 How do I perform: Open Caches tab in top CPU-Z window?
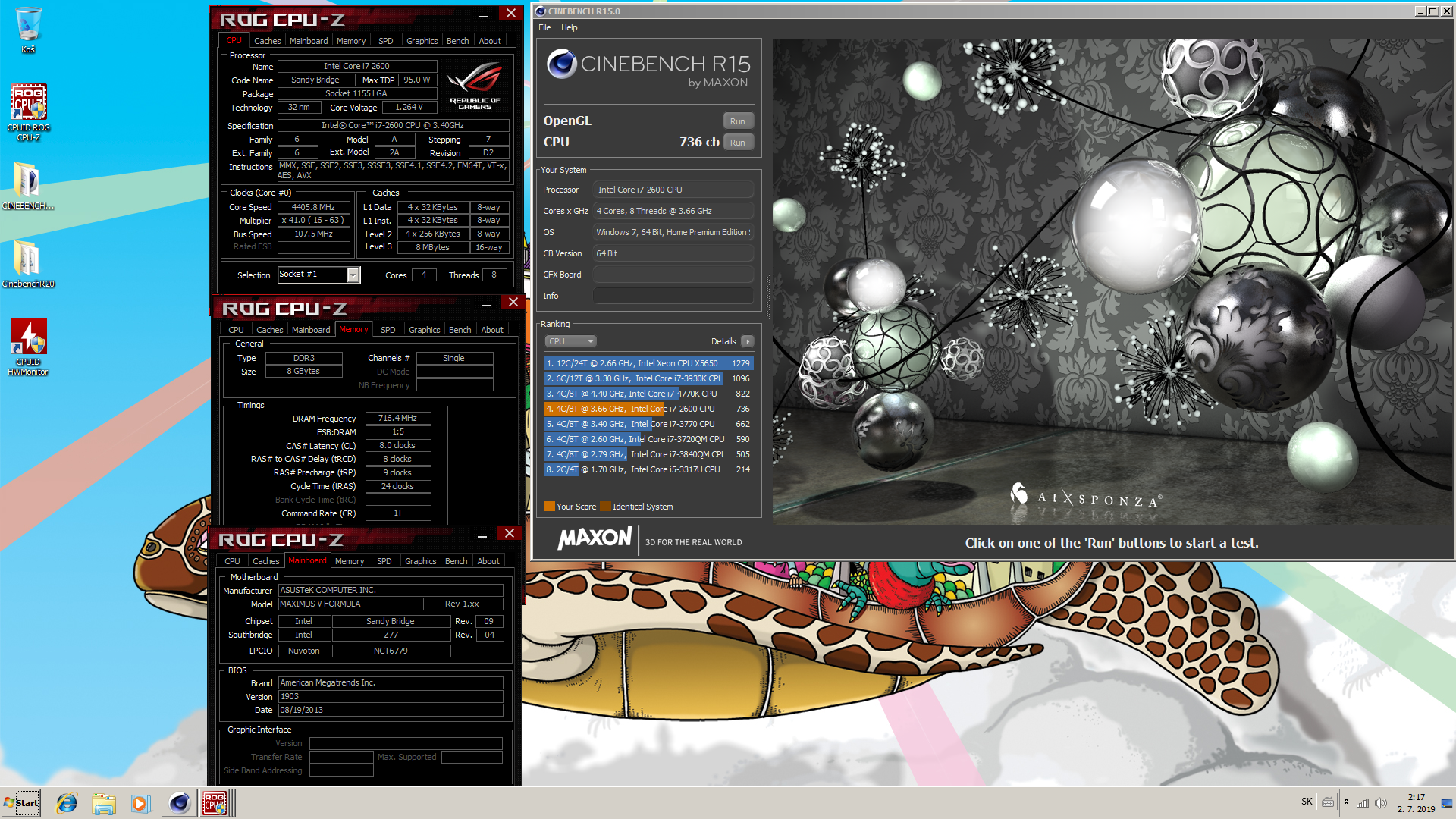[267, 41]
